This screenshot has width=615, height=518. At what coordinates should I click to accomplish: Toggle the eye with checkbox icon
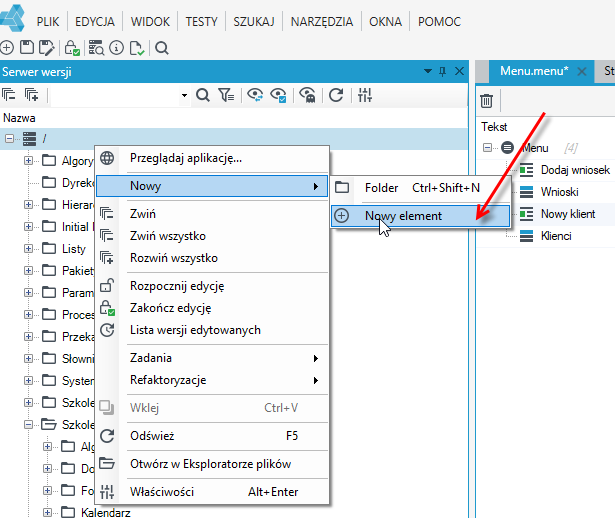(278, 95)
